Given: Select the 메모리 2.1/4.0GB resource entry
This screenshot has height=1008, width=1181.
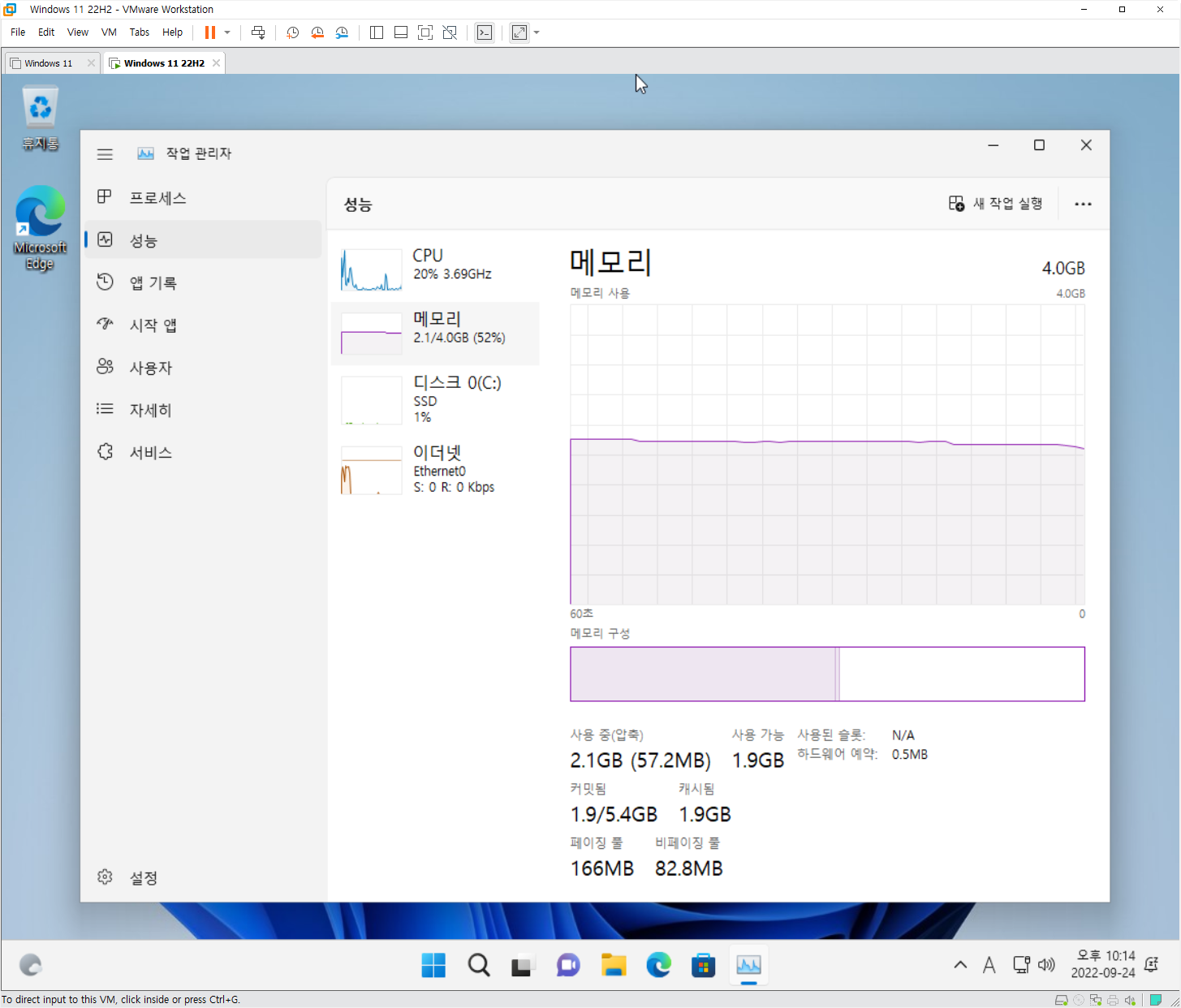Looking at the screenshot, I should pos(435,333).
